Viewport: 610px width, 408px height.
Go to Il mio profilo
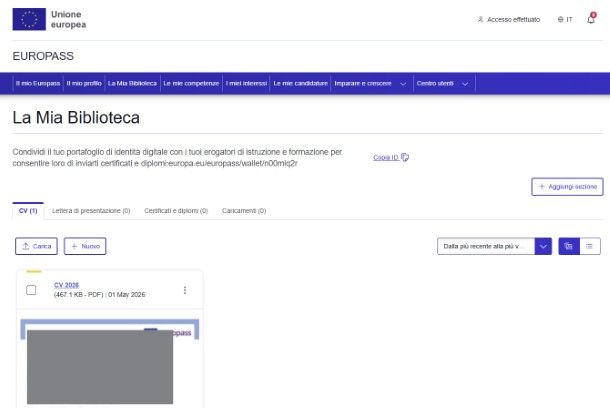[x=84, y=84]
